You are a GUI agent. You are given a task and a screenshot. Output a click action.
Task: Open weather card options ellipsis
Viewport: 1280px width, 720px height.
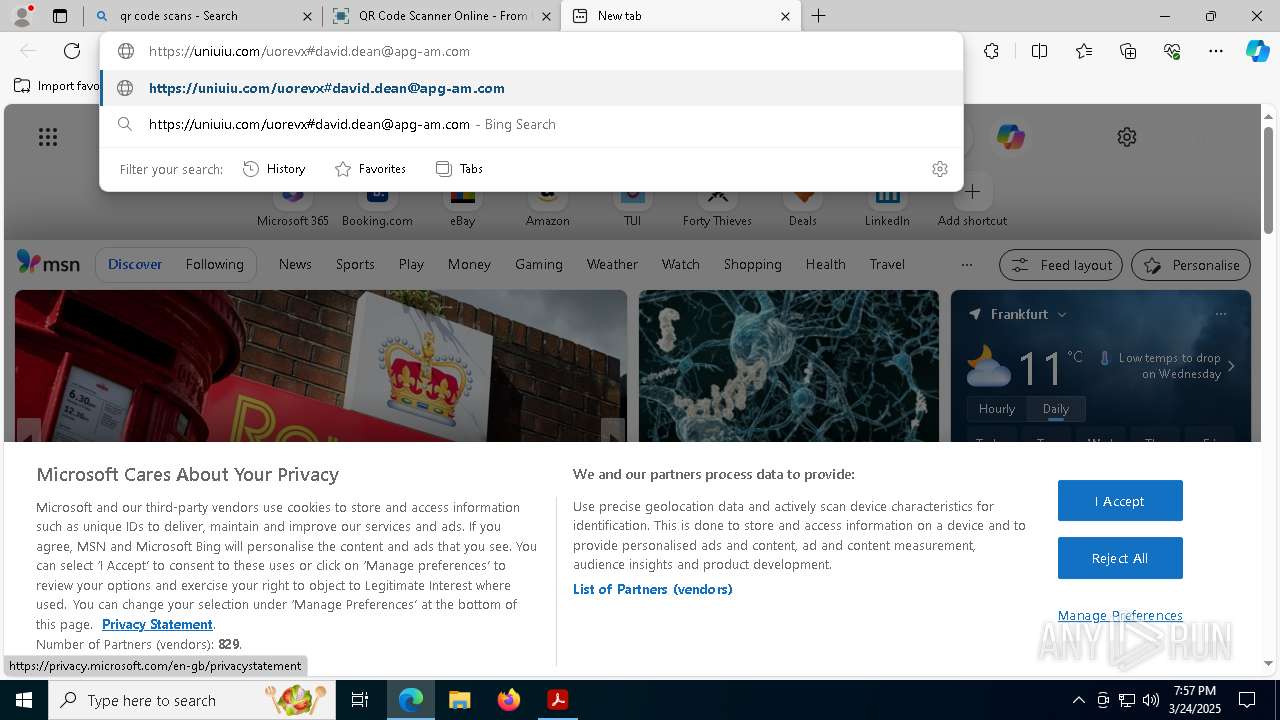tap(1221, 314)
